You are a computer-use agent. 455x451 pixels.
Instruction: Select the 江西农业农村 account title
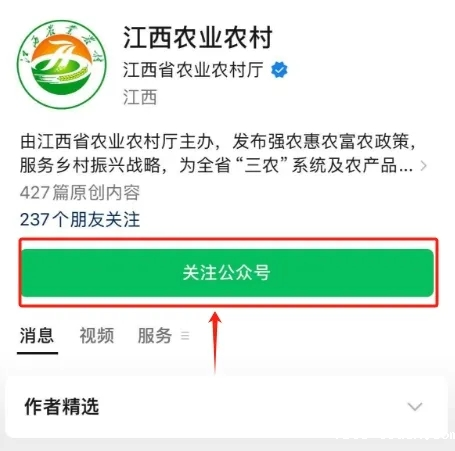198,37
